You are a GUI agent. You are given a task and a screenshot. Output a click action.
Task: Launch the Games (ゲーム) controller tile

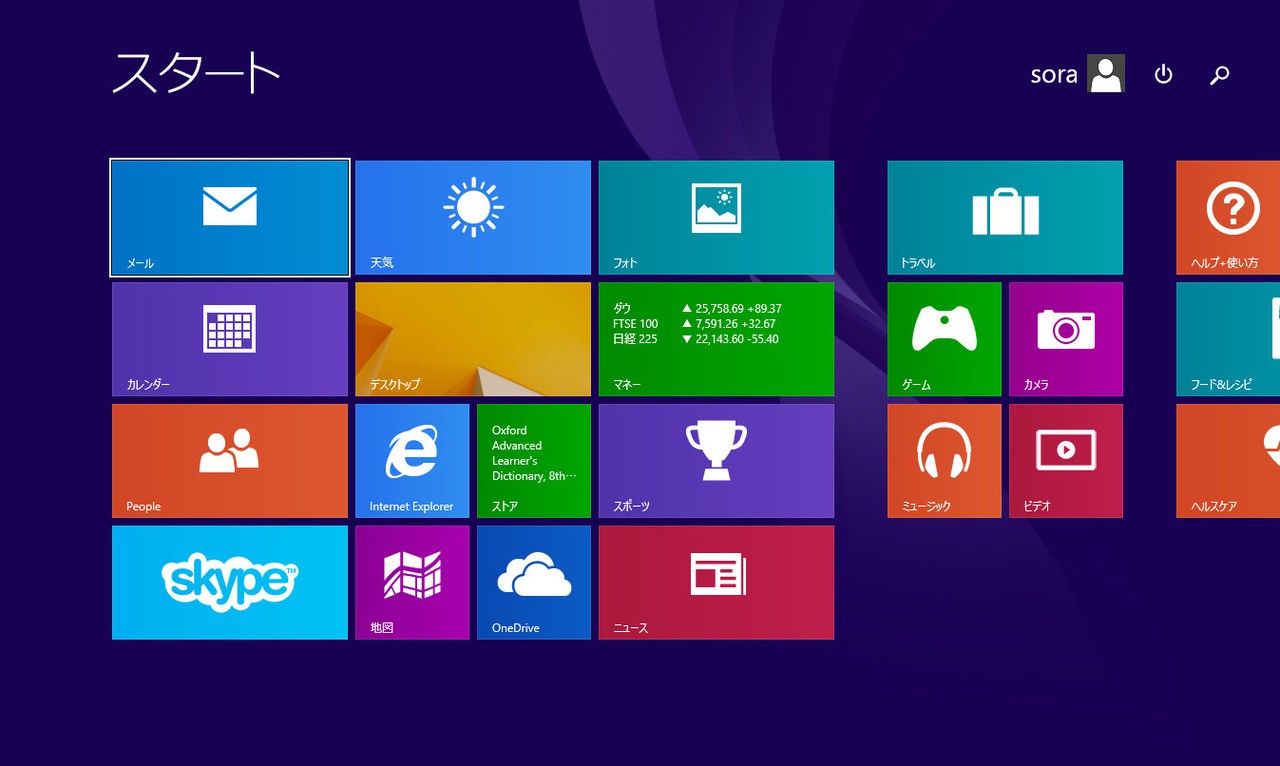coord(944,339)
